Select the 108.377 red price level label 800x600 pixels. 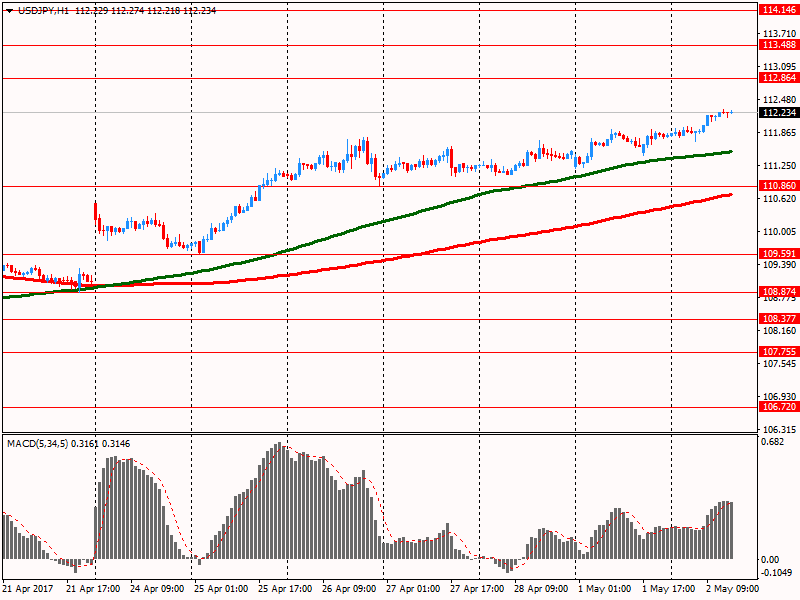pyautogui.click(x=779, y=319)
